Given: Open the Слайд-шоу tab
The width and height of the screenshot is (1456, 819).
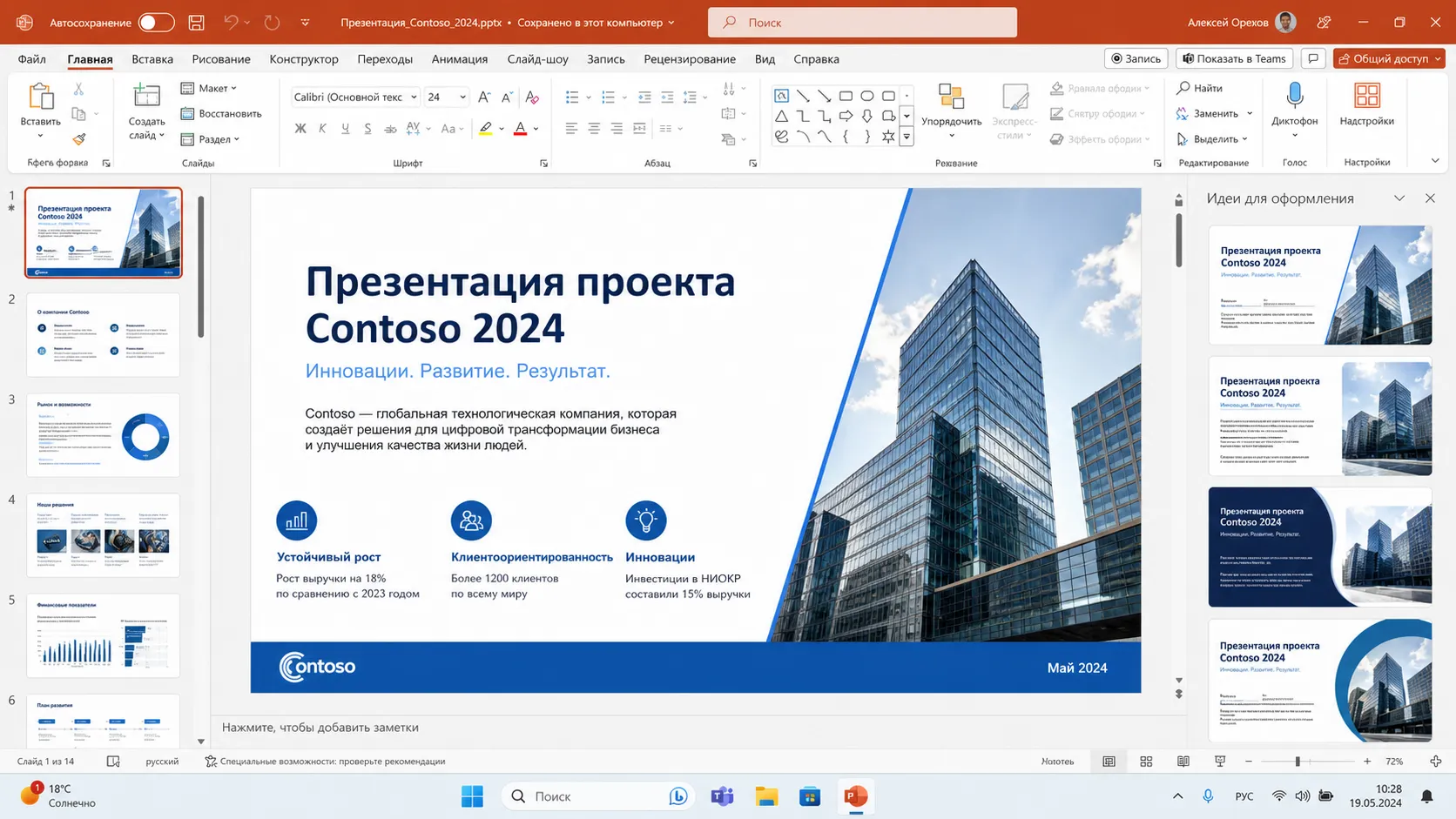Looking at the screenshot, I should tap(538, 59).
